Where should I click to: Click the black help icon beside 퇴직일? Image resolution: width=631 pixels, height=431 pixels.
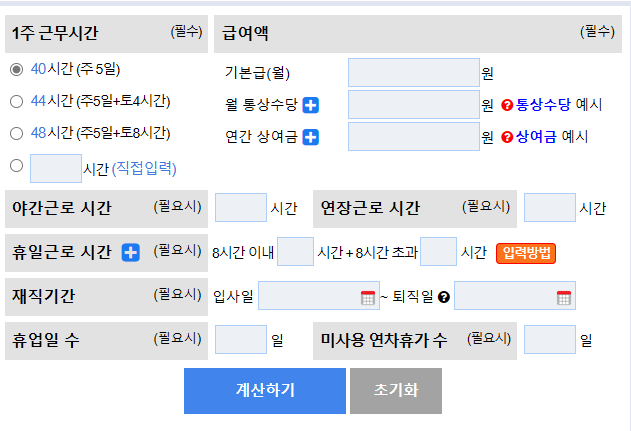(443, 297)
